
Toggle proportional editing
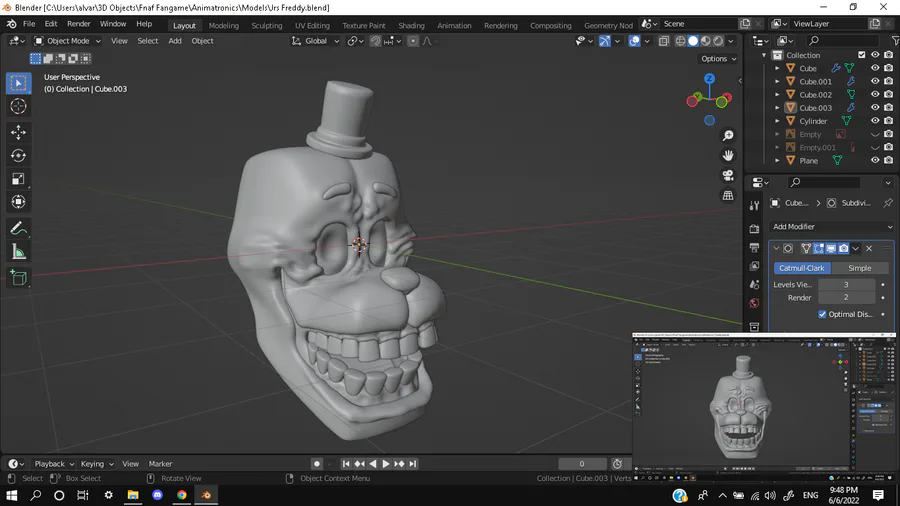coord(413,41)
